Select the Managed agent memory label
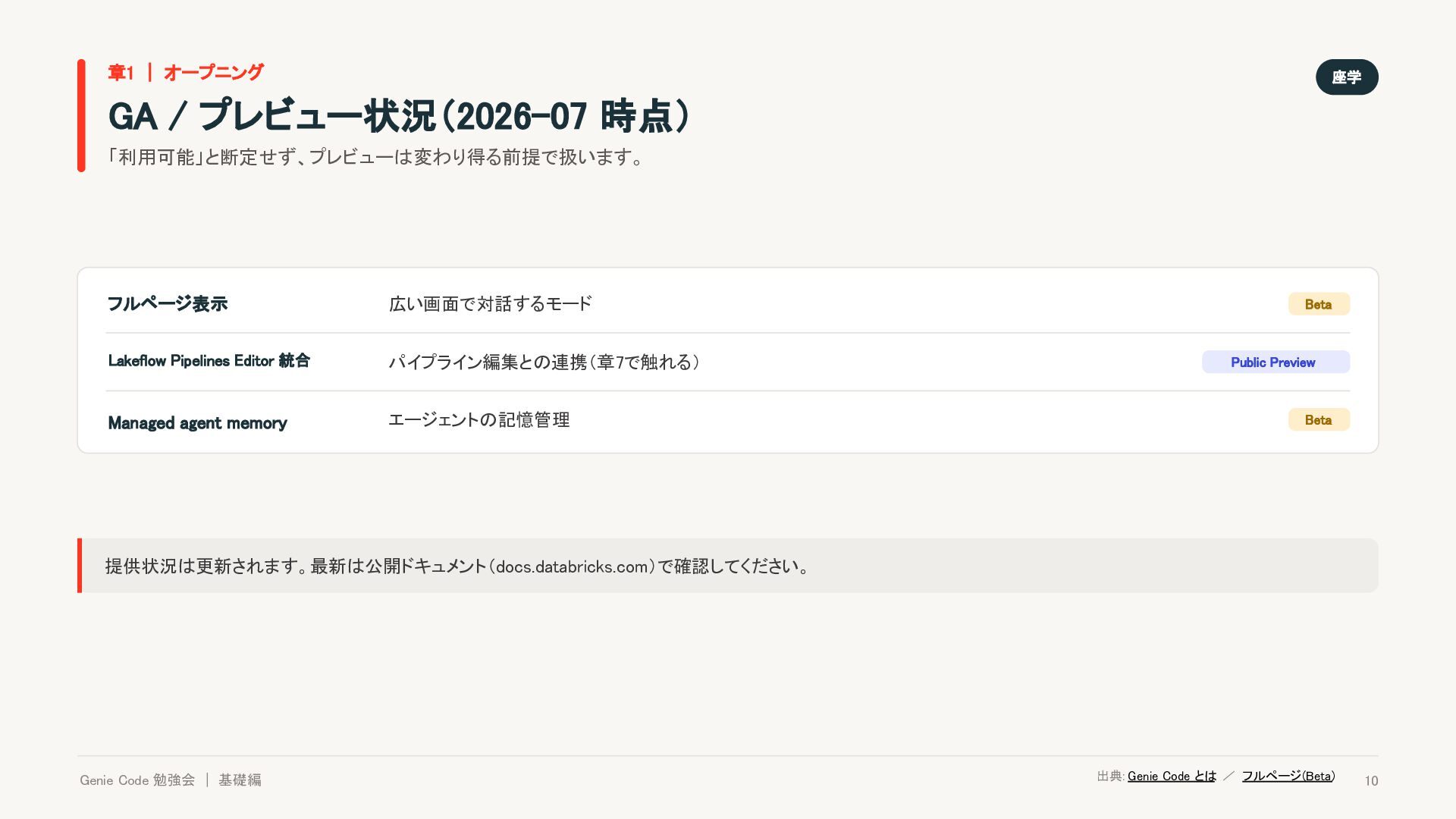1456x819 pixels. click(197, 423)
